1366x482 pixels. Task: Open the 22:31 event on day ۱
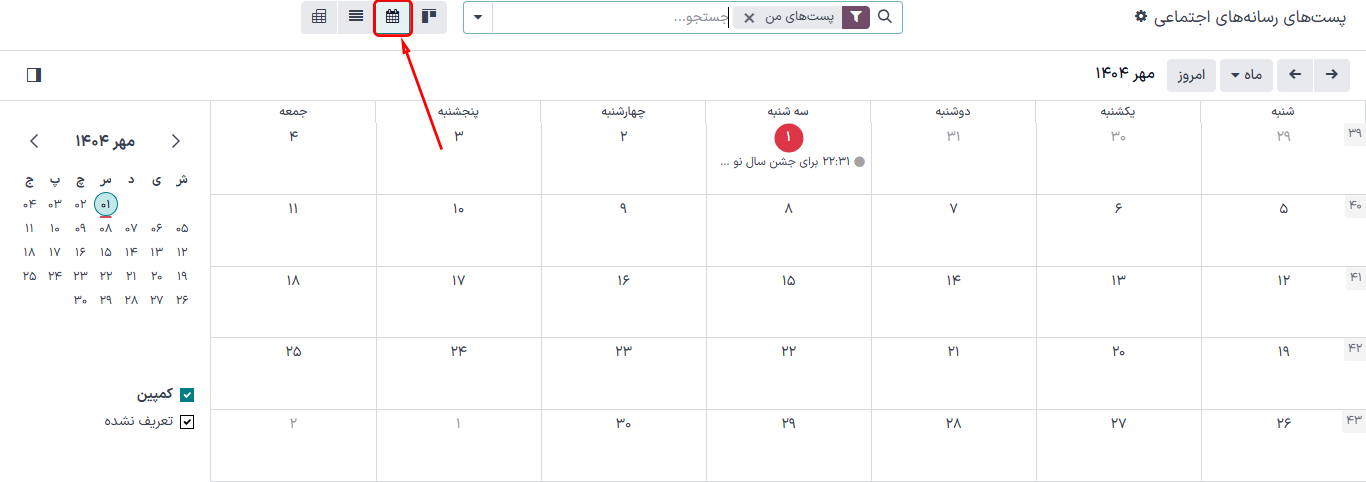[x=792, y=161]
